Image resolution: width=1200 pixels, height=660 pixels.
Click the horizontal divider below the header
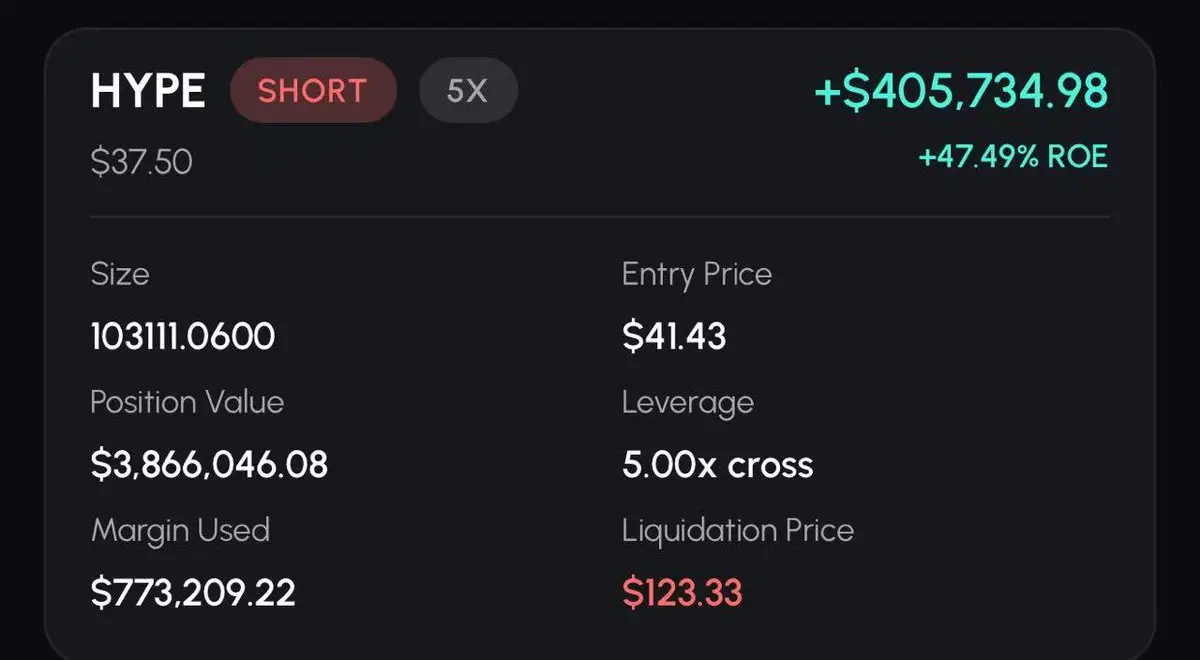(600, 216)
